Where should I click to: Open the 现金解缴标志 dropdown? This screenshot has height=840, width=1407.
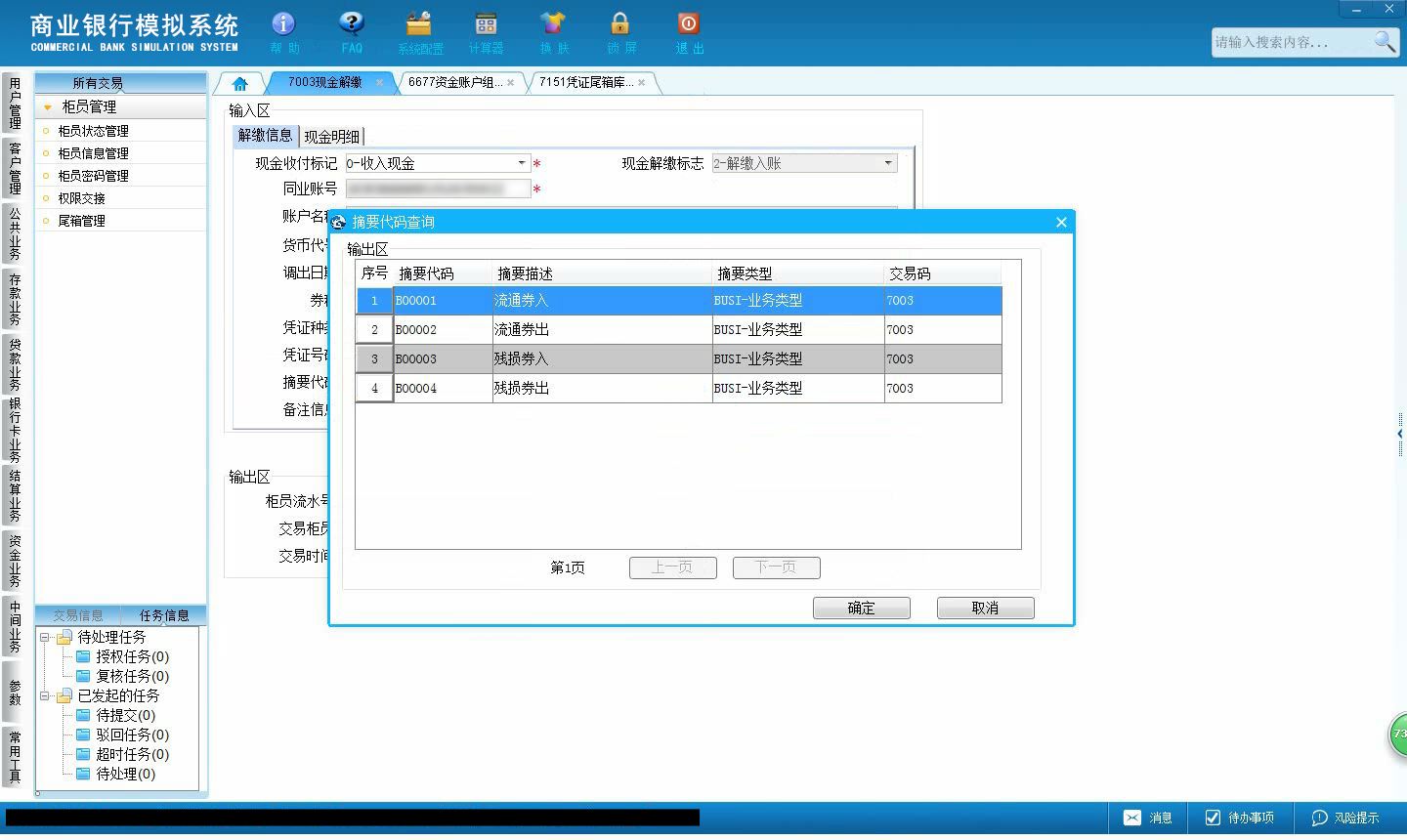coord(888,163)
